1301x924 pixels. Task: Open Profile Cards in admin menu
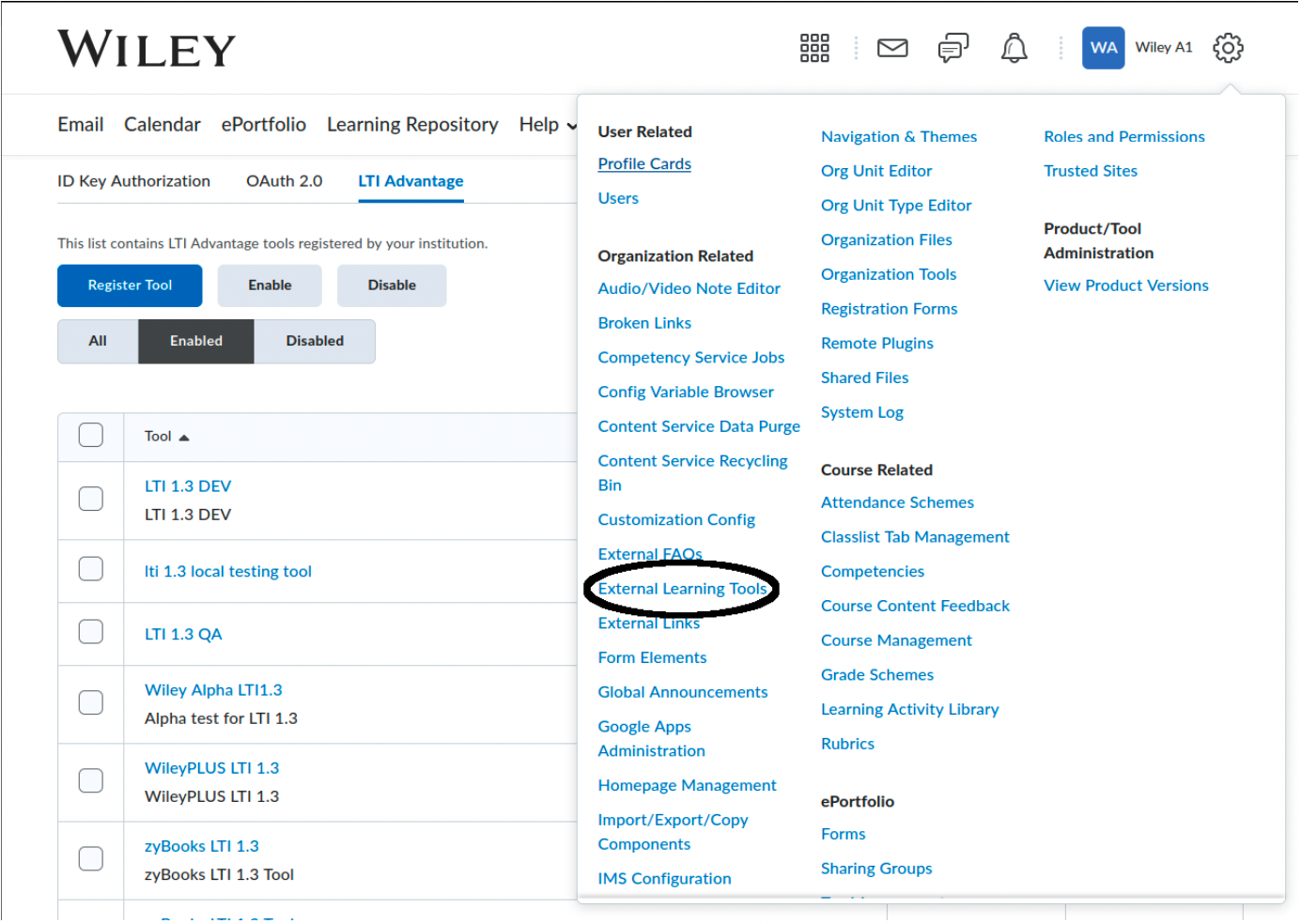click(x=644, y=164)
